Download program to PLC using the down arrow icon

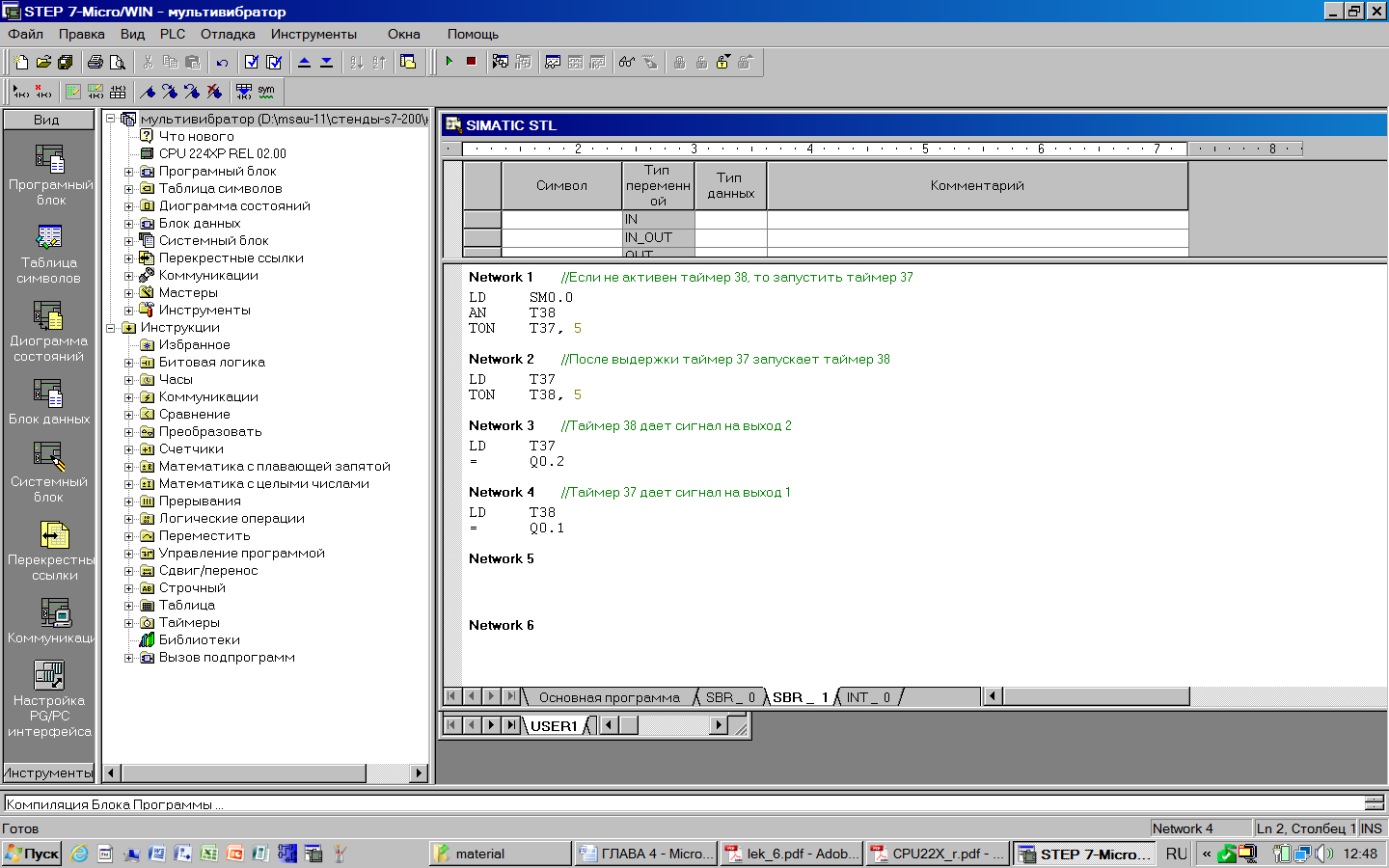click(x=326, y=62)
